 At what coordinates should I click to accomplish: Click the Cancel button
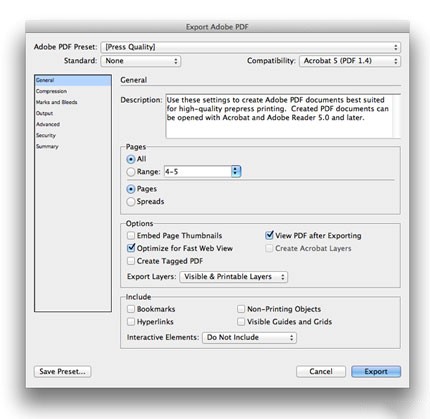(321, 372)
